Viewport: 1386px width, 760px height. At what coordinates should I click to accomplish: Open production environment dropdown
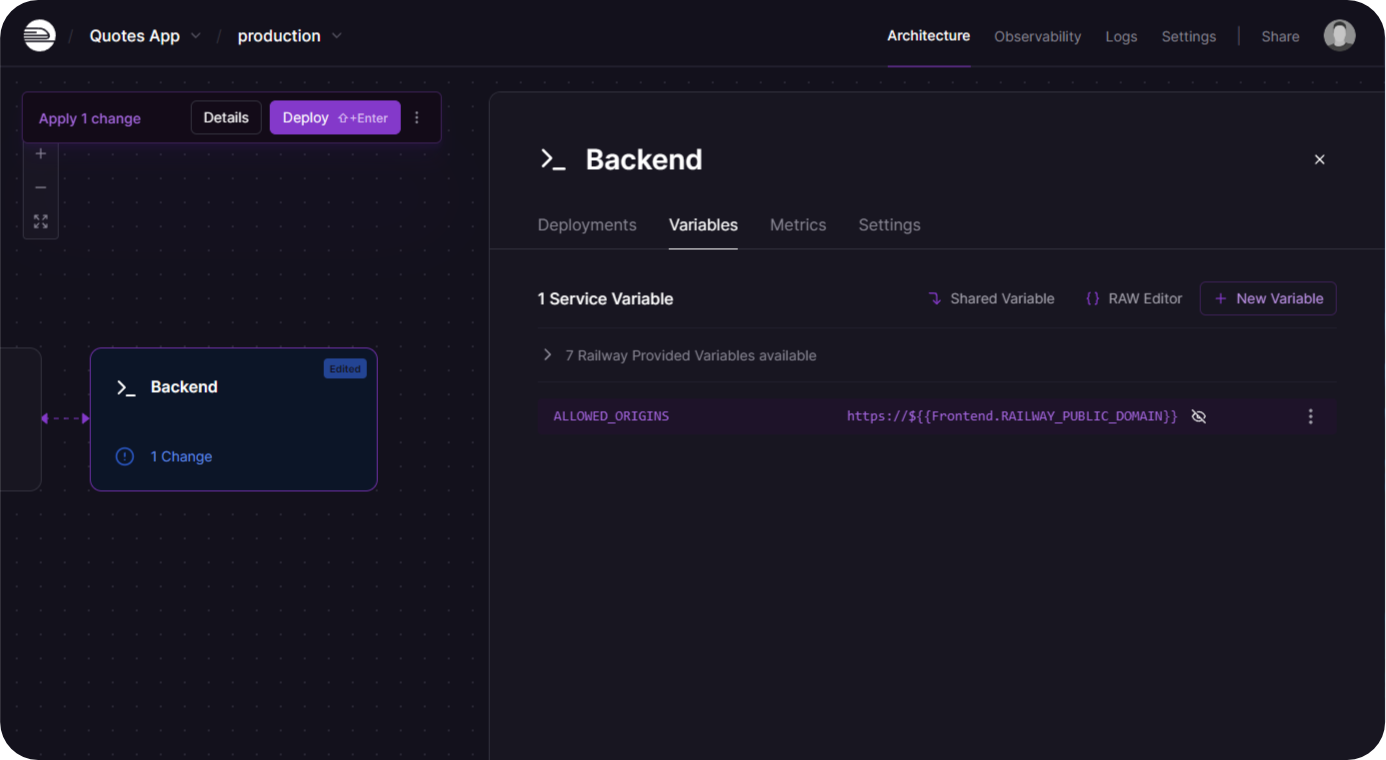(290, 36)
